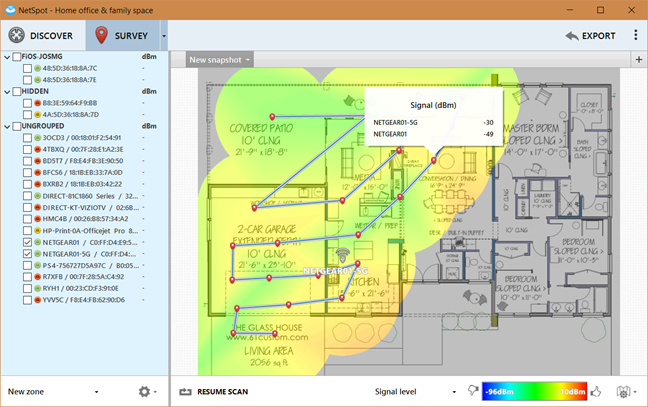Select the 4TBXQ network row
This screenshot has height=407, width=648.
click(84, 149)
